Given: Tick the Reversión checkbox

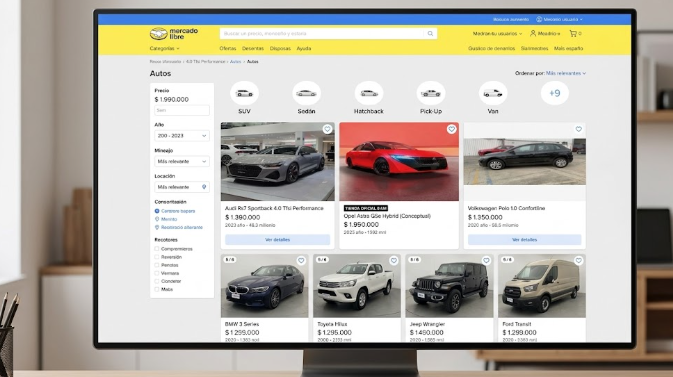Looking at the screenshot, I should 157,257.
